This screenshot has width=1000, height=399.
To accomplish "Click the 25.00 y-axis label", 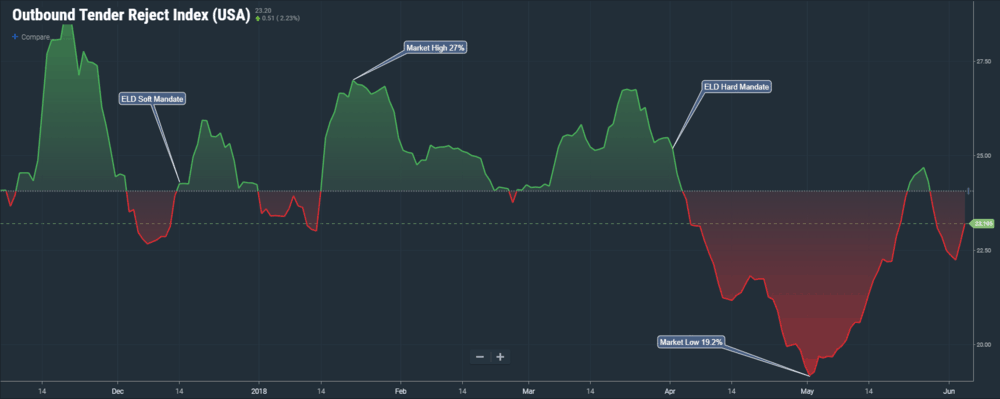I will (983, 156).
